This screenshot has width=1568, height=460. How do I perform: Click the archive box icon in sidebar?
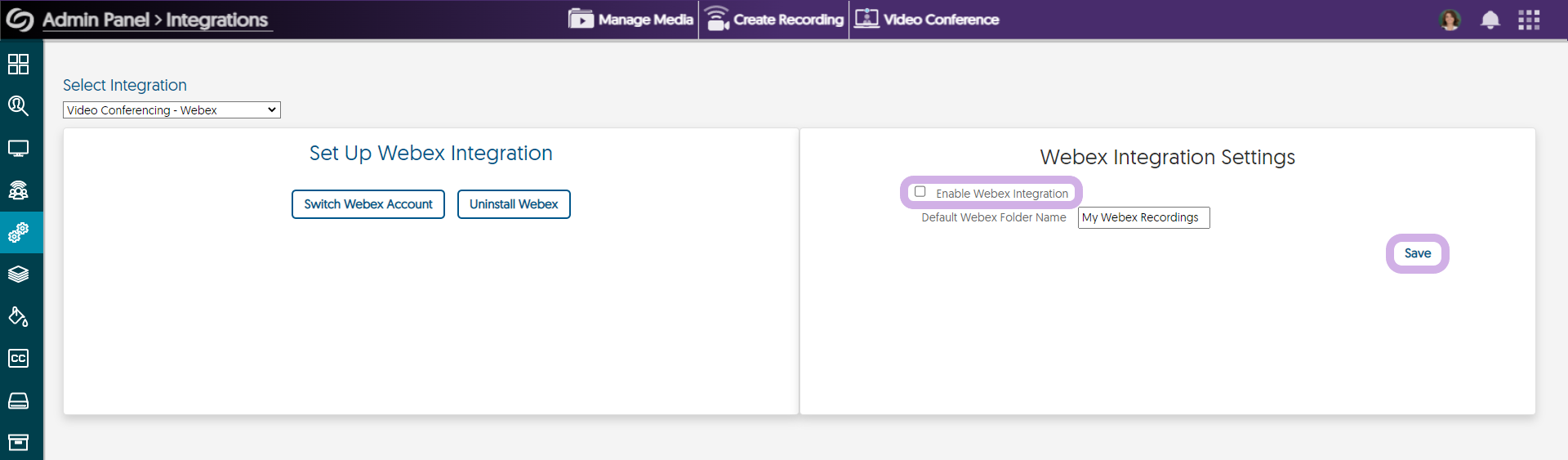[x=18, y=442]
